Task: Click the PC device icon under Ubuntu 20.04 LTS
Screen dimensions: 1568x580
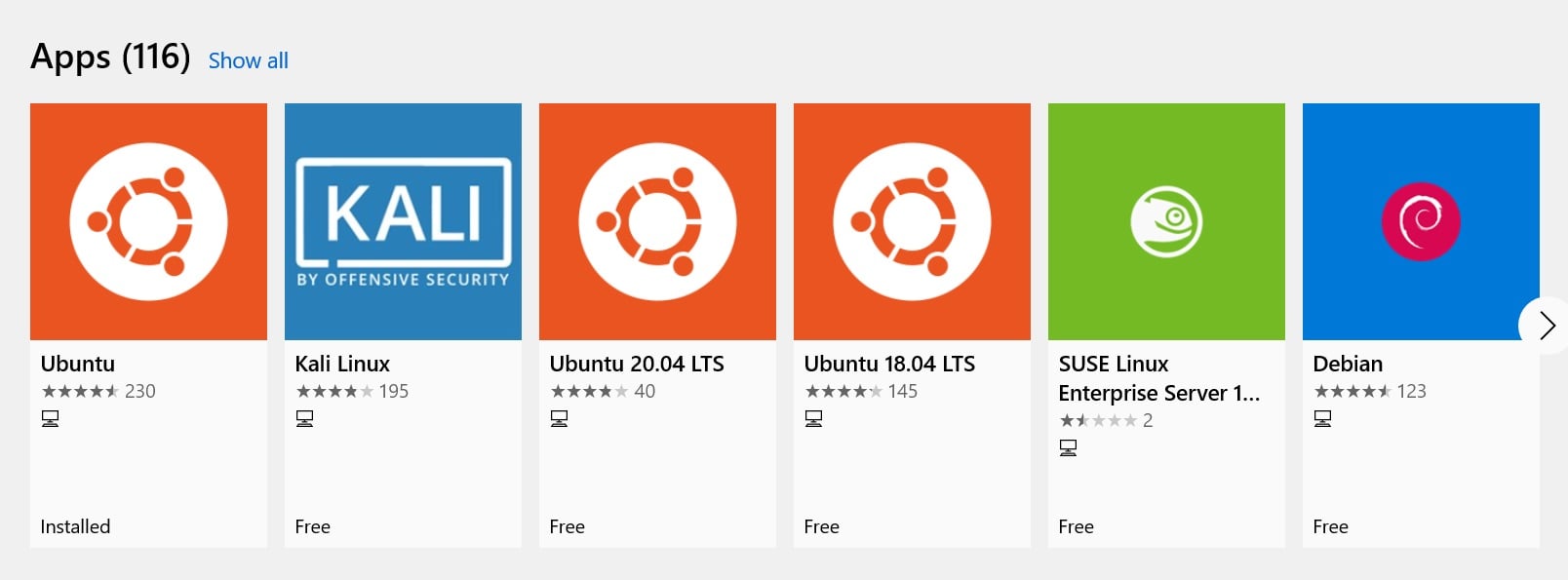Action: (x=560, y=418)
